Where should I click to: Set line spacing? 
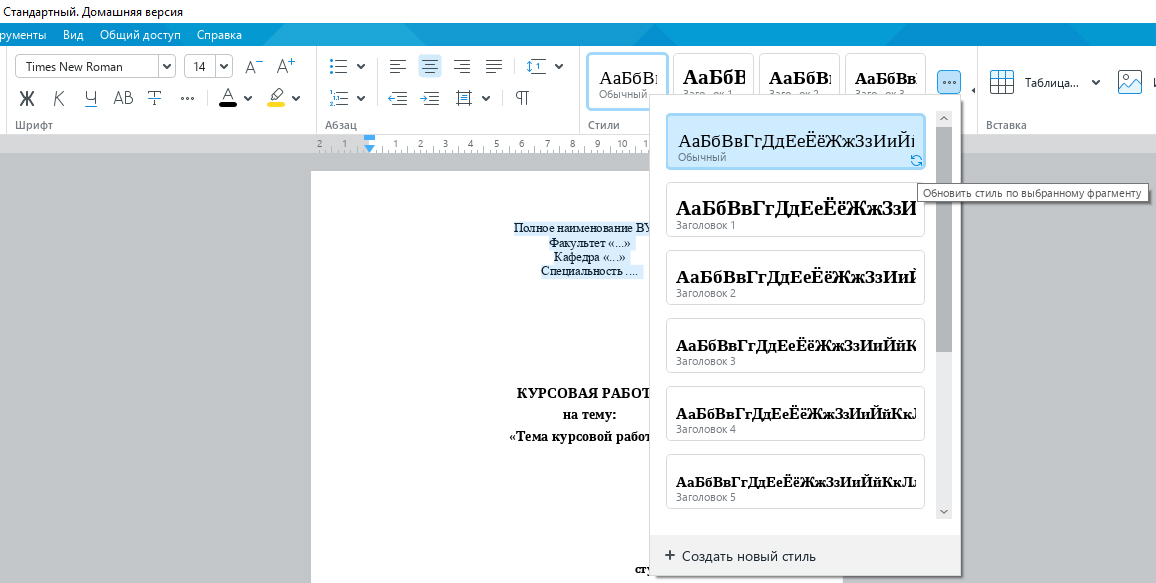pyautogui.click(x=536, y=66)
